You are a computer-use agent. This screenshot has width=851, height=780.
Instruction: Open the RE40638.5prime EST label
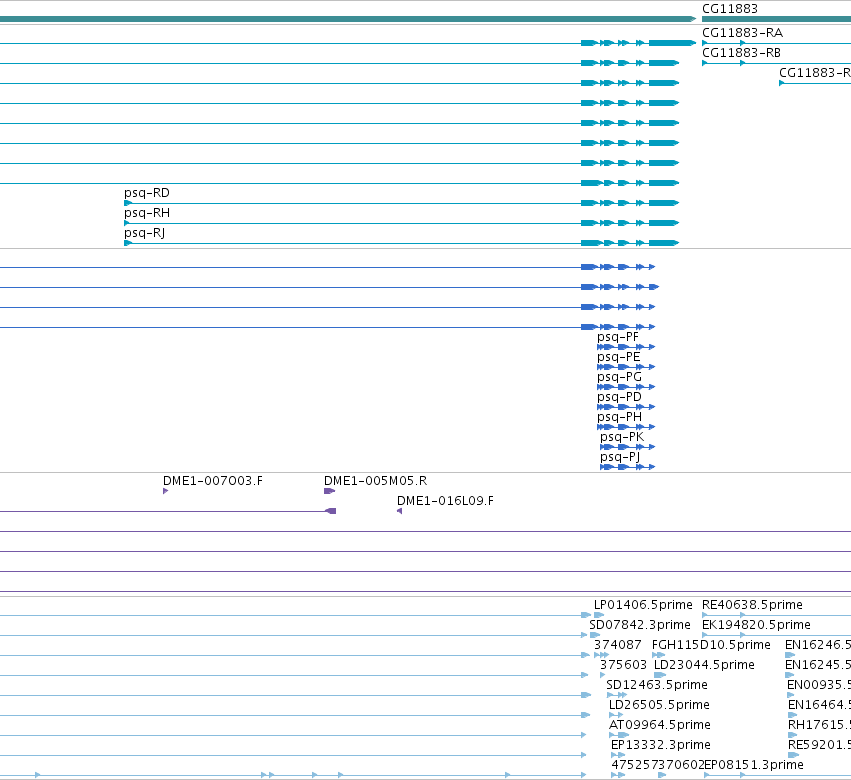[752, 605]
